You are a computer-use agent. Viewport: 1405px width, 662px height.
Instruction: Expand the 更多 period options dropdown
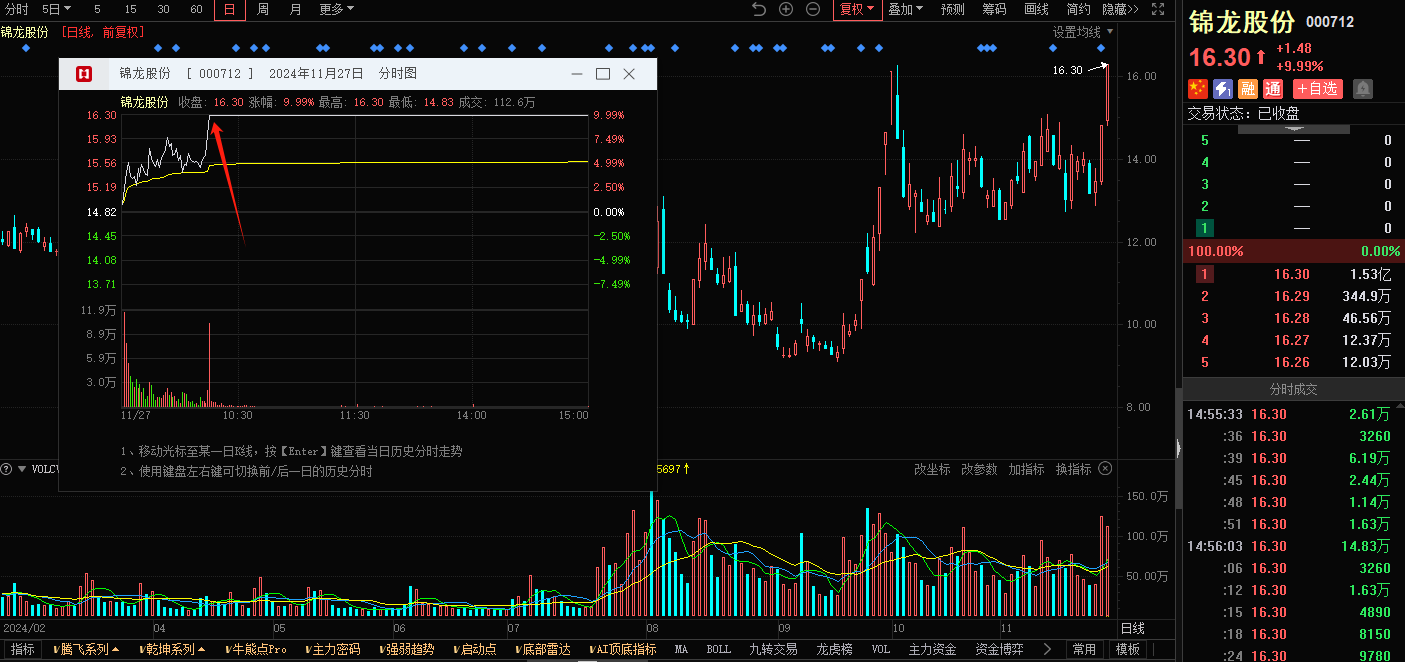(x=337, y=9)
